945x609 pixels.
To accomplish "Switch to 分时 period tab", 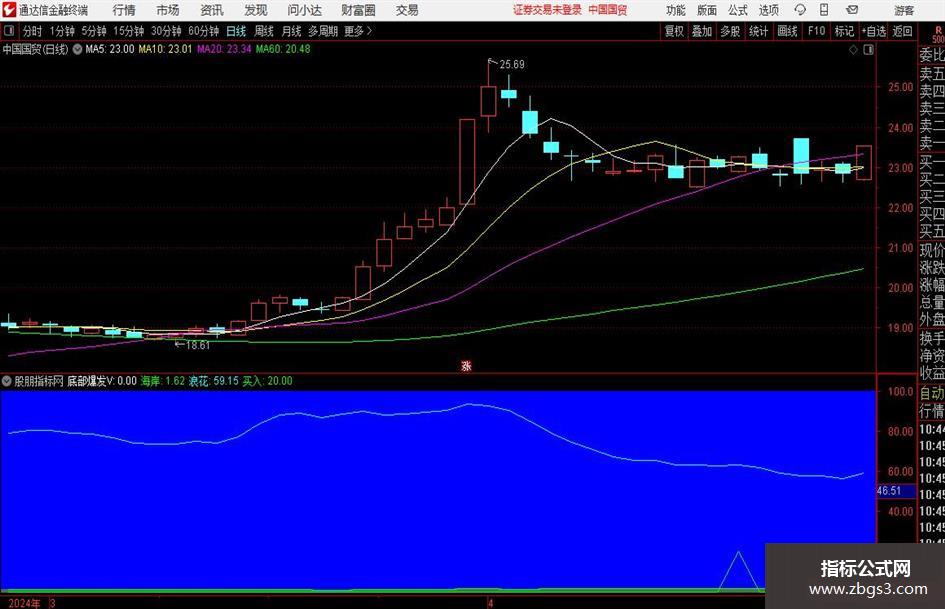I will click(33, 31).
